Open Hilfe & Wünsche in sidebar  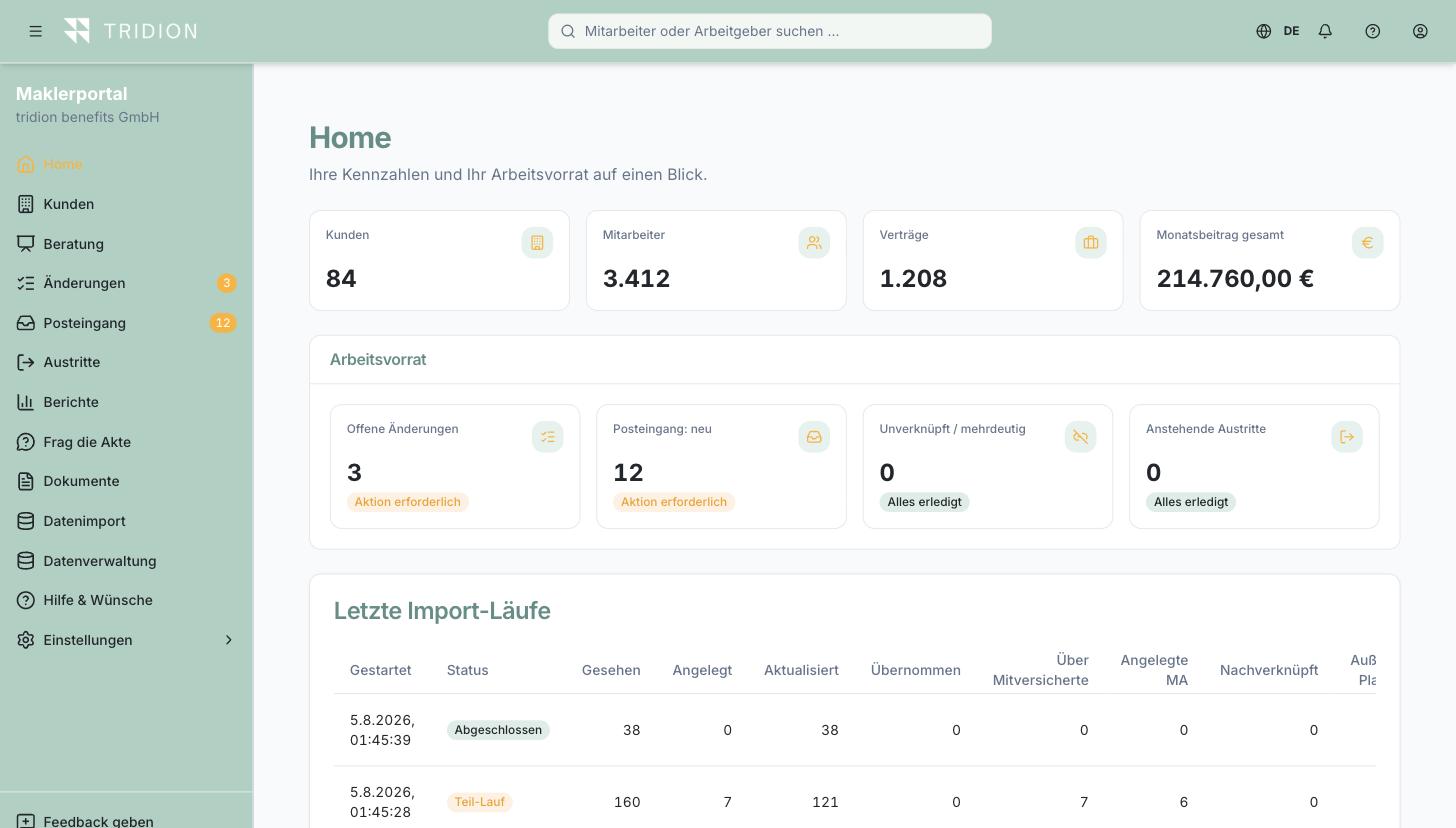point(126,600)
